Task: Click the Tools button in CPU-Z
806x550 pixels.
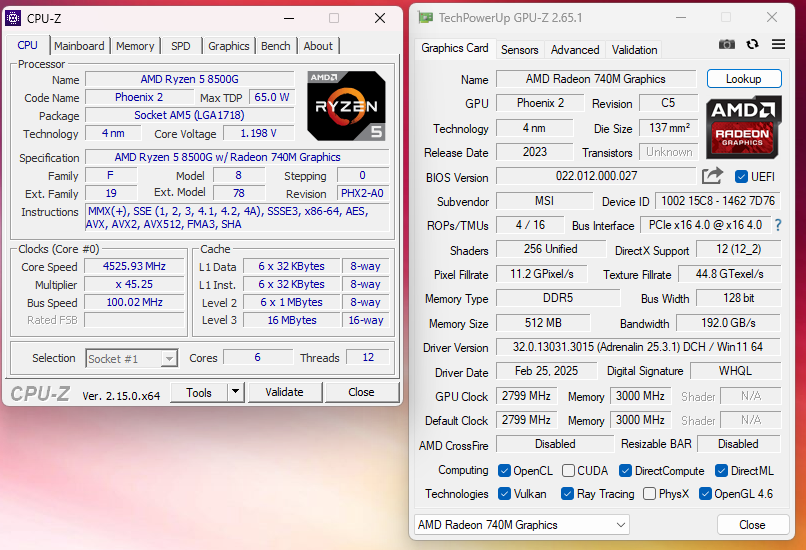Action: (199, 392)
